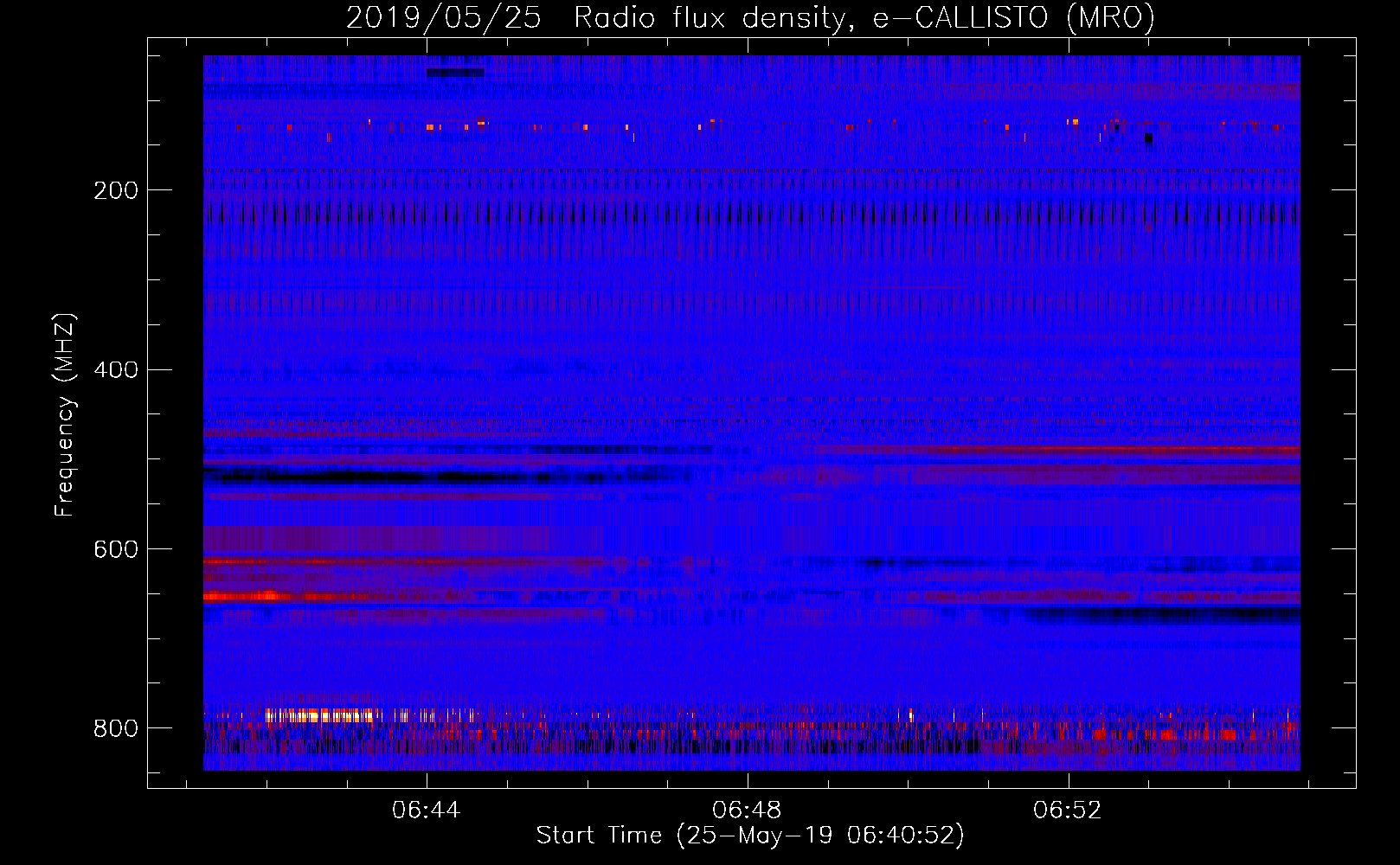The width and height of the screenshot is (1400, 865).
Task: Click the small dark patch at the top near 06:44
Action: 456,73
